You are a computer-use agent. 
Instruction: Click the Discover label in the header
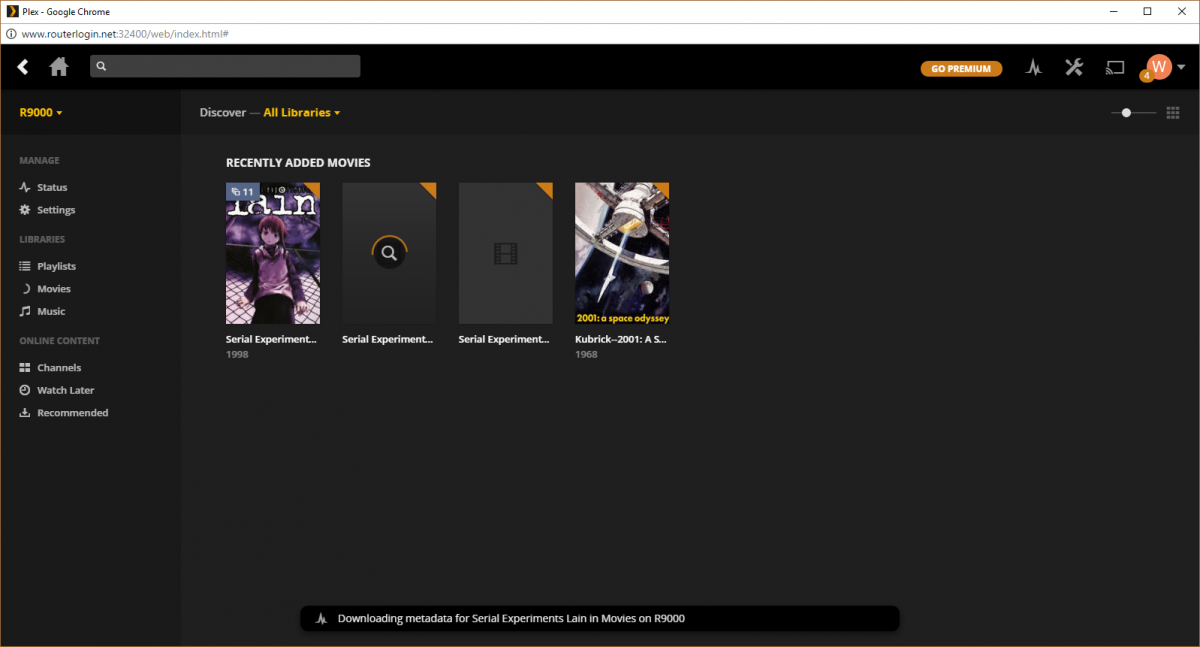(x=222, y=112)
